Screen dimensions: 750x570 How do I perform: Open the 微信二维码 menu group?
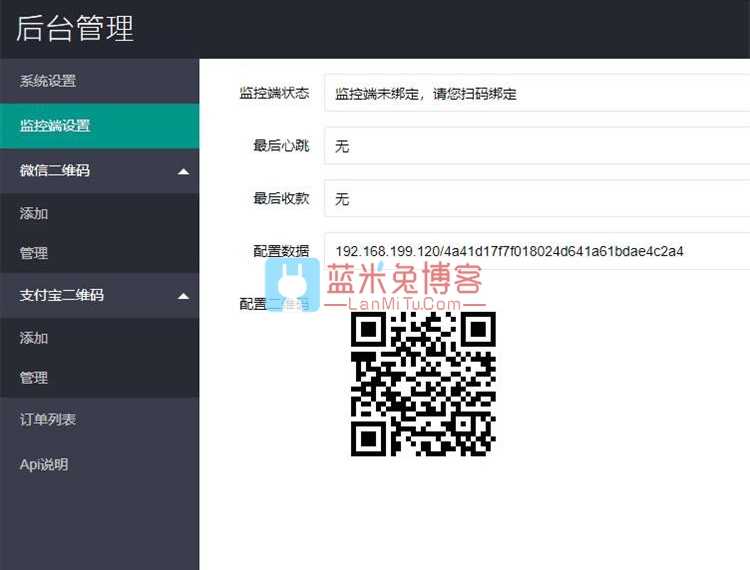99,171
